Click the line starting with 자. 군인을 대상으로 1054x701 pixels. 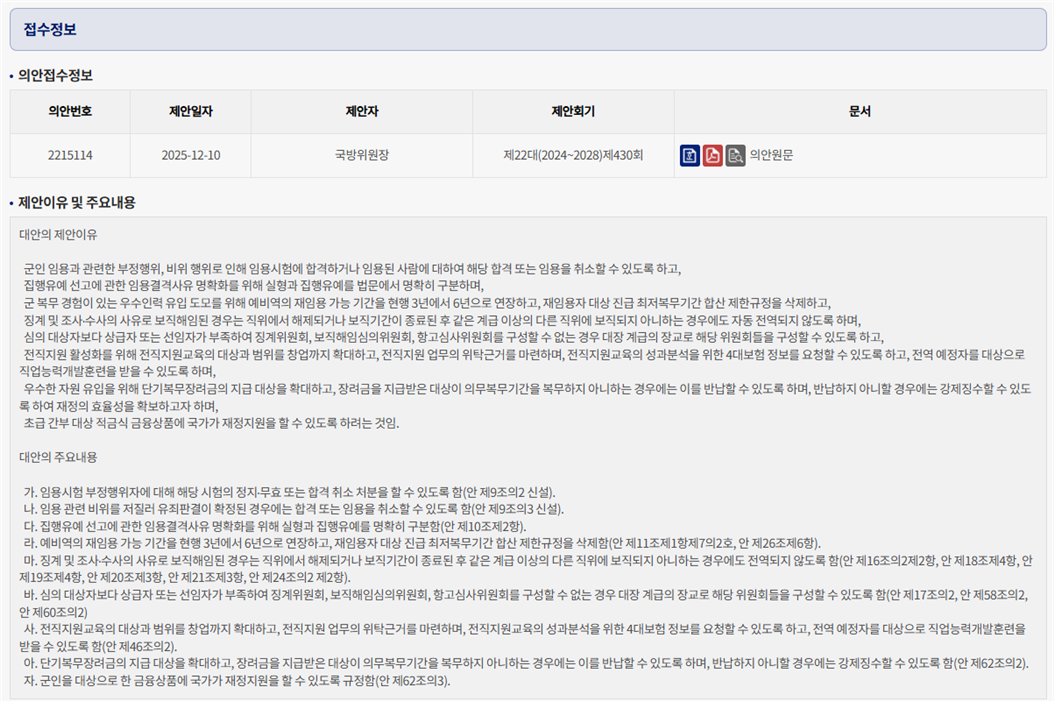point(238,680)
